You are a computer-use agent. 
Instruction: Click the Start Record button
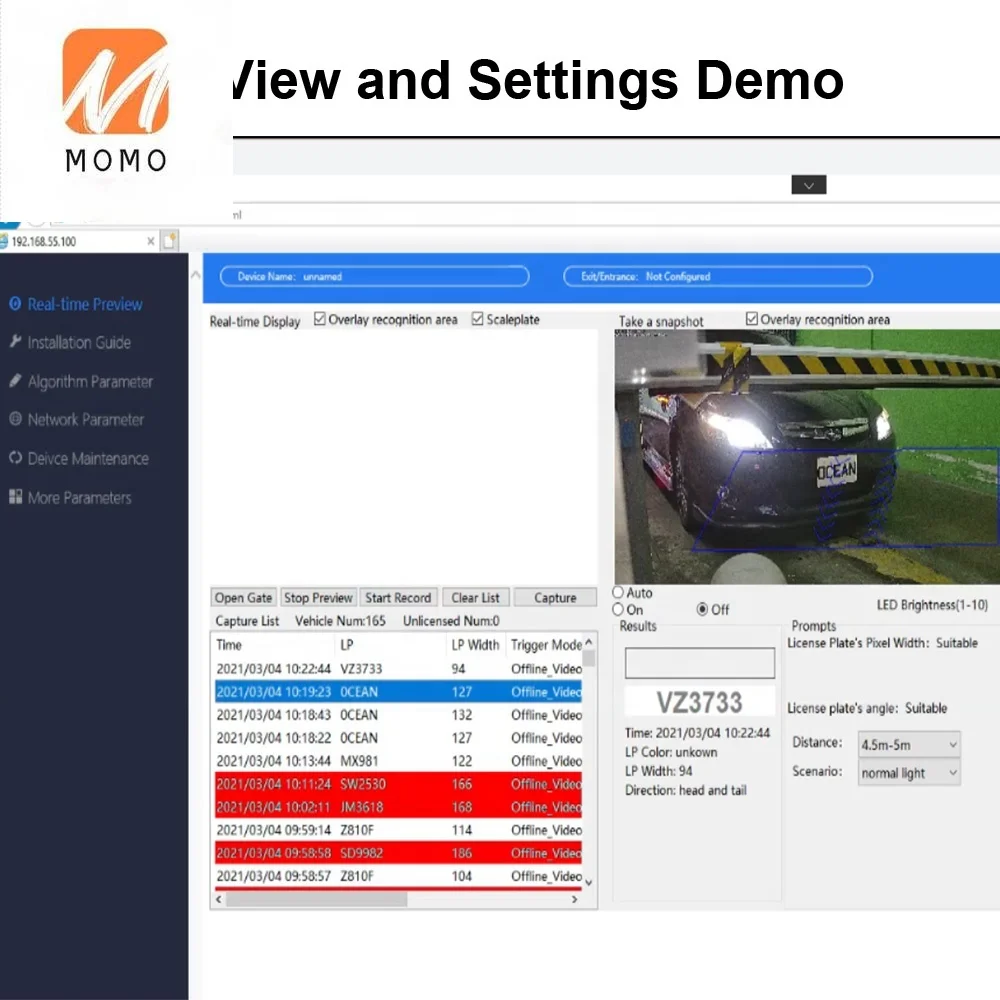tap(399, 598)
